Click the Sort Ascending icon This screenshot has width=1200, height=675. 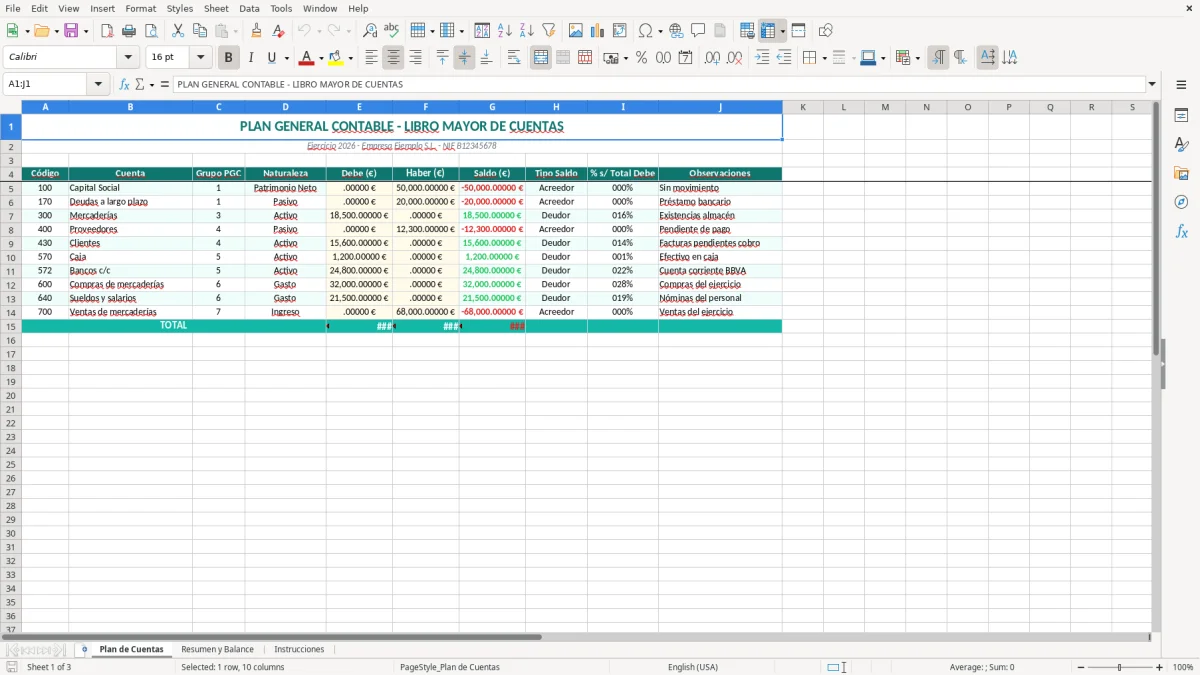505,31
